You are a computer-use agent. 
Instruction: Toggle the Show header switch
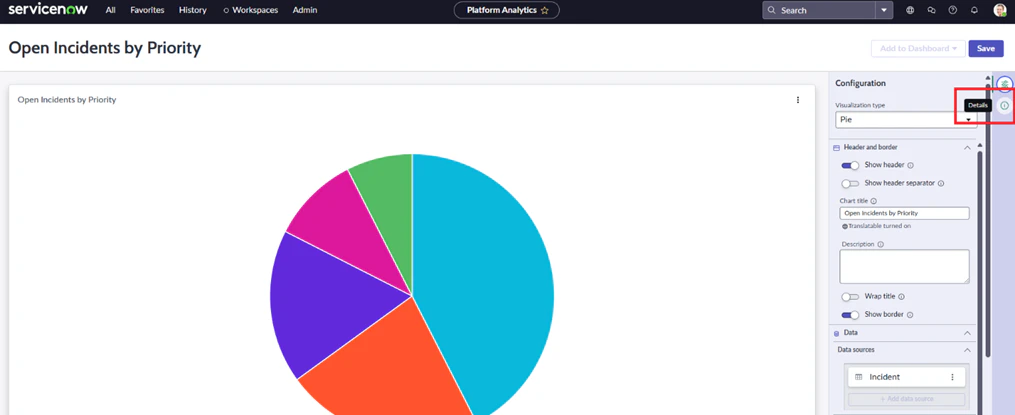tap(850, 165)
